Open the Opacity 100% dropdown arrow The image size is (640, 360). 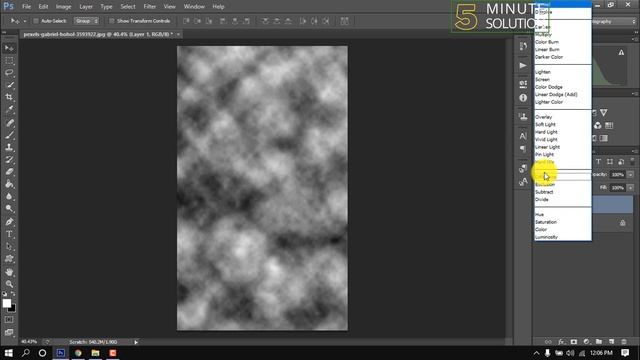point(631,175)
